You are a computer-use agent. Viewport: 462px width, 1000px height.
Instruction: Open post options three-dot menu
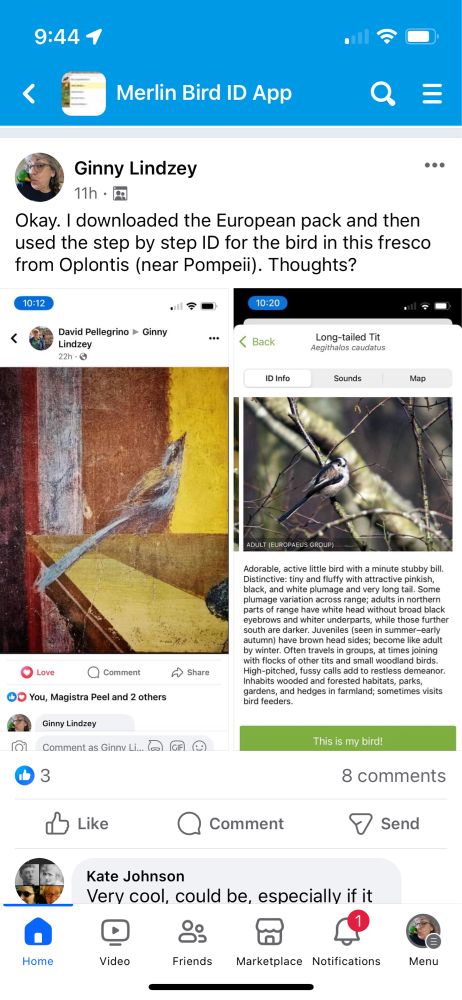434,165
